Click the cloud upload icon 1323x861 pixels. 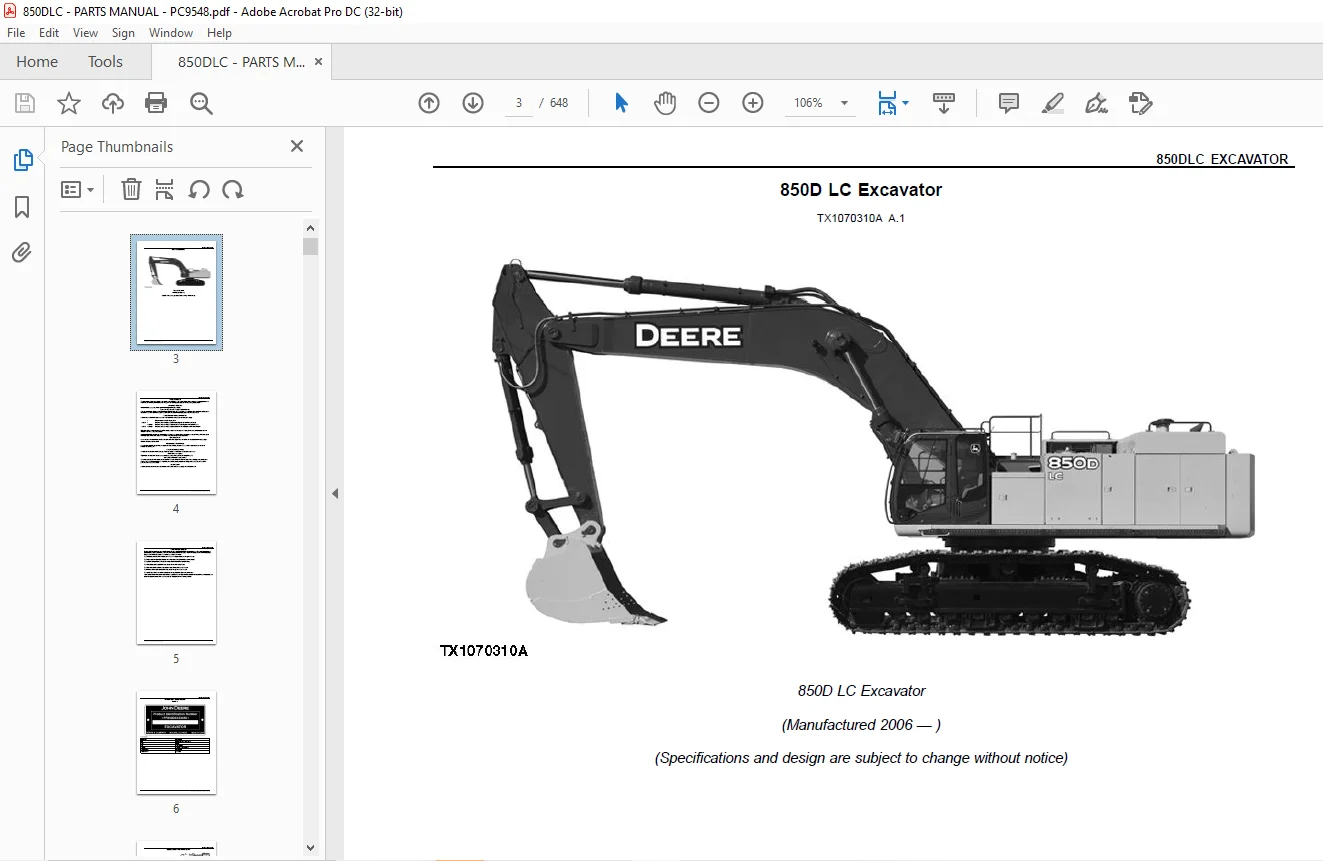pyautogui.click(x=113, y=103)
